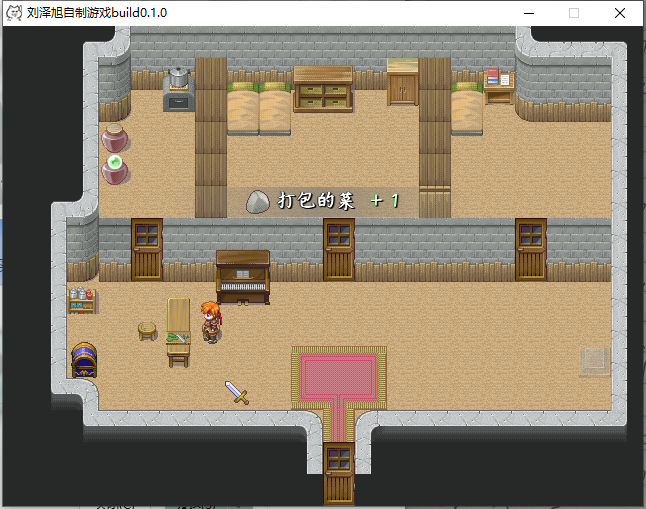Click the window title 刘泽旭自制游戏build0.1.0
Image resolution: width=646 pixels, height=509 pixels.
tap(97, 13)
